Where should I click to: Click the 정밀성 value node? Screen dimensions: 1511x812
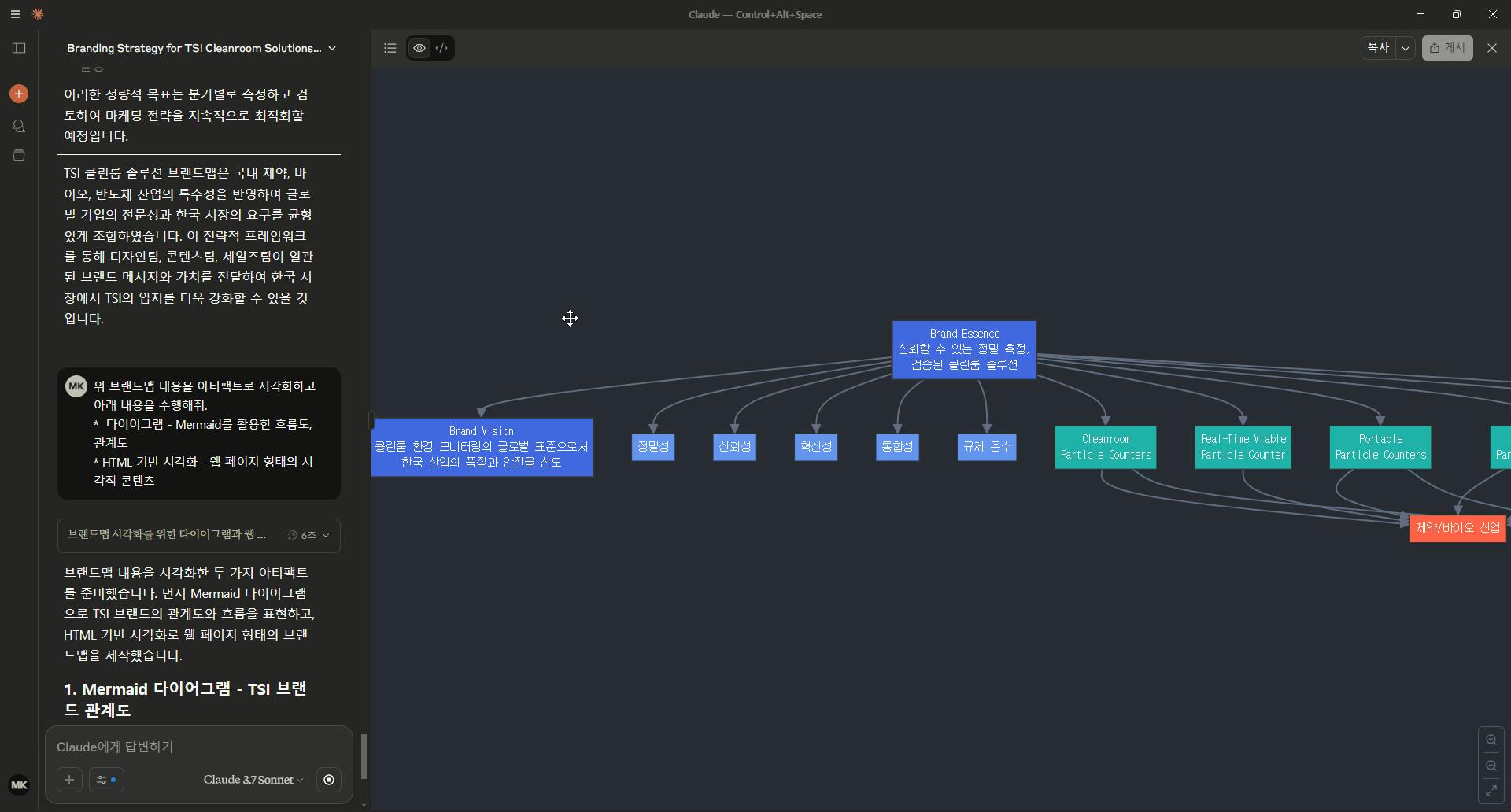(x=653, y=447)
